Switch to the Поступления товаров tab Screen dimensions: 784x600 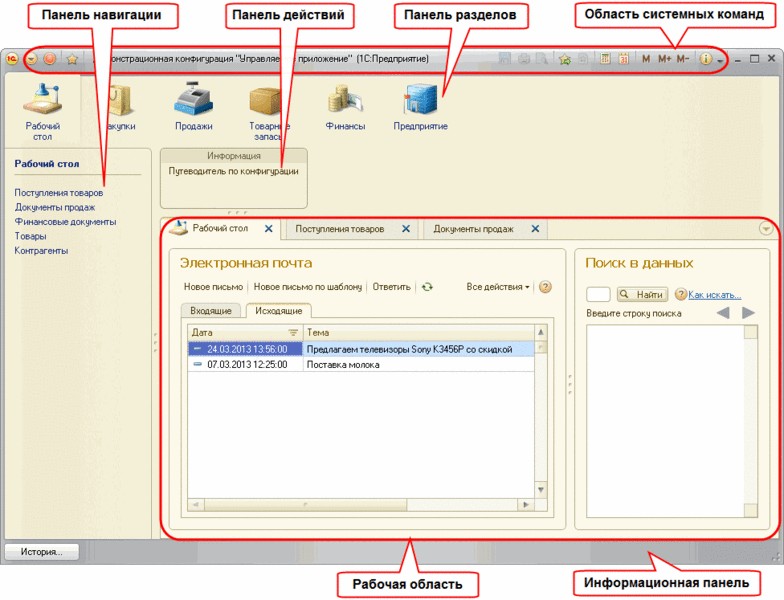pyautogui.click(x=340, y=229)
